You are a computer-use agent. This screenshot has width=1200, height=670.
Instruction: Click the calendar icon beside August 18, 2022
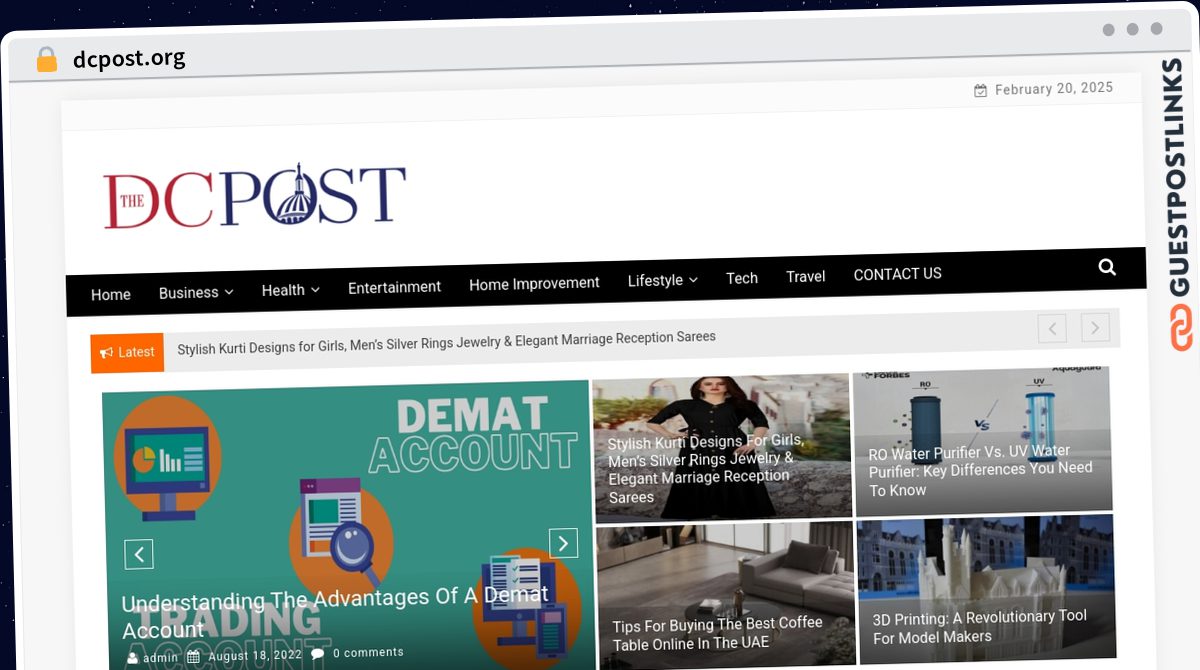(x=194, y=657)
